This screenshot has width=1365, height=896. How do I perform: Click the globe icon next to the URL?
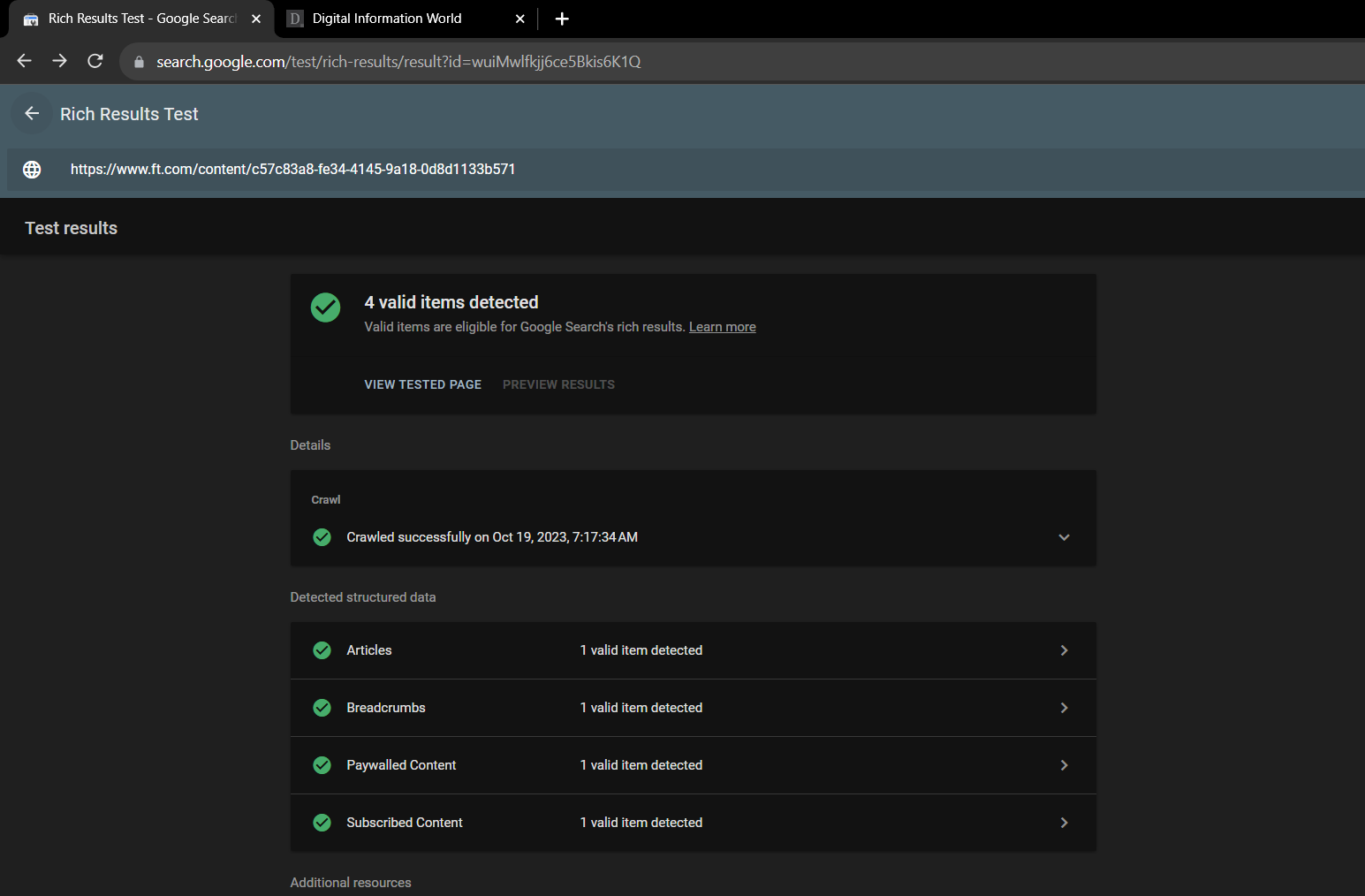(32, 170)
